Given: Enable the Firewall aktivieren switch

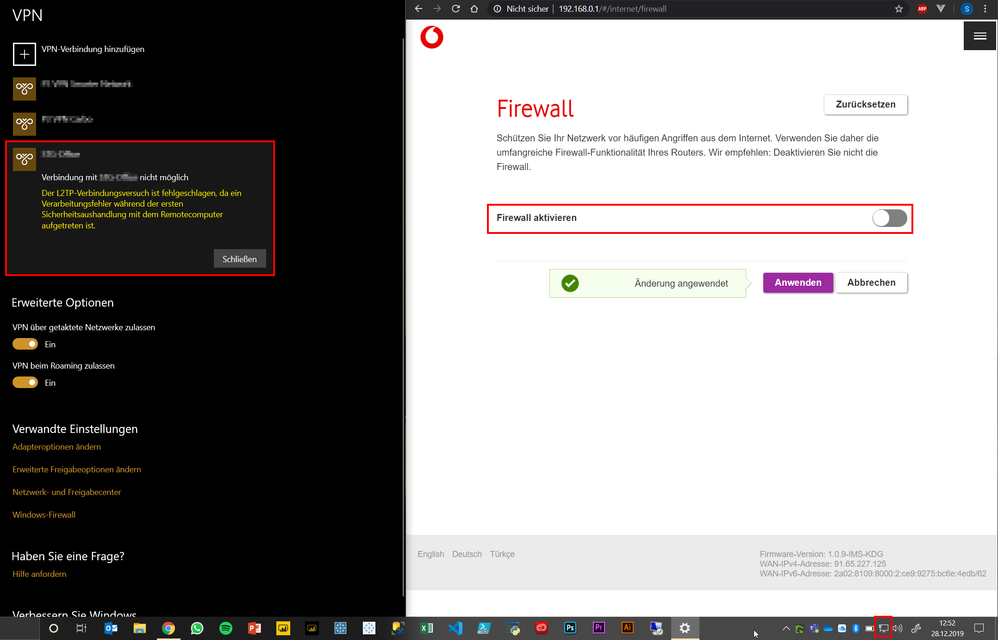Looking at the screenshot, I should 888,218.
